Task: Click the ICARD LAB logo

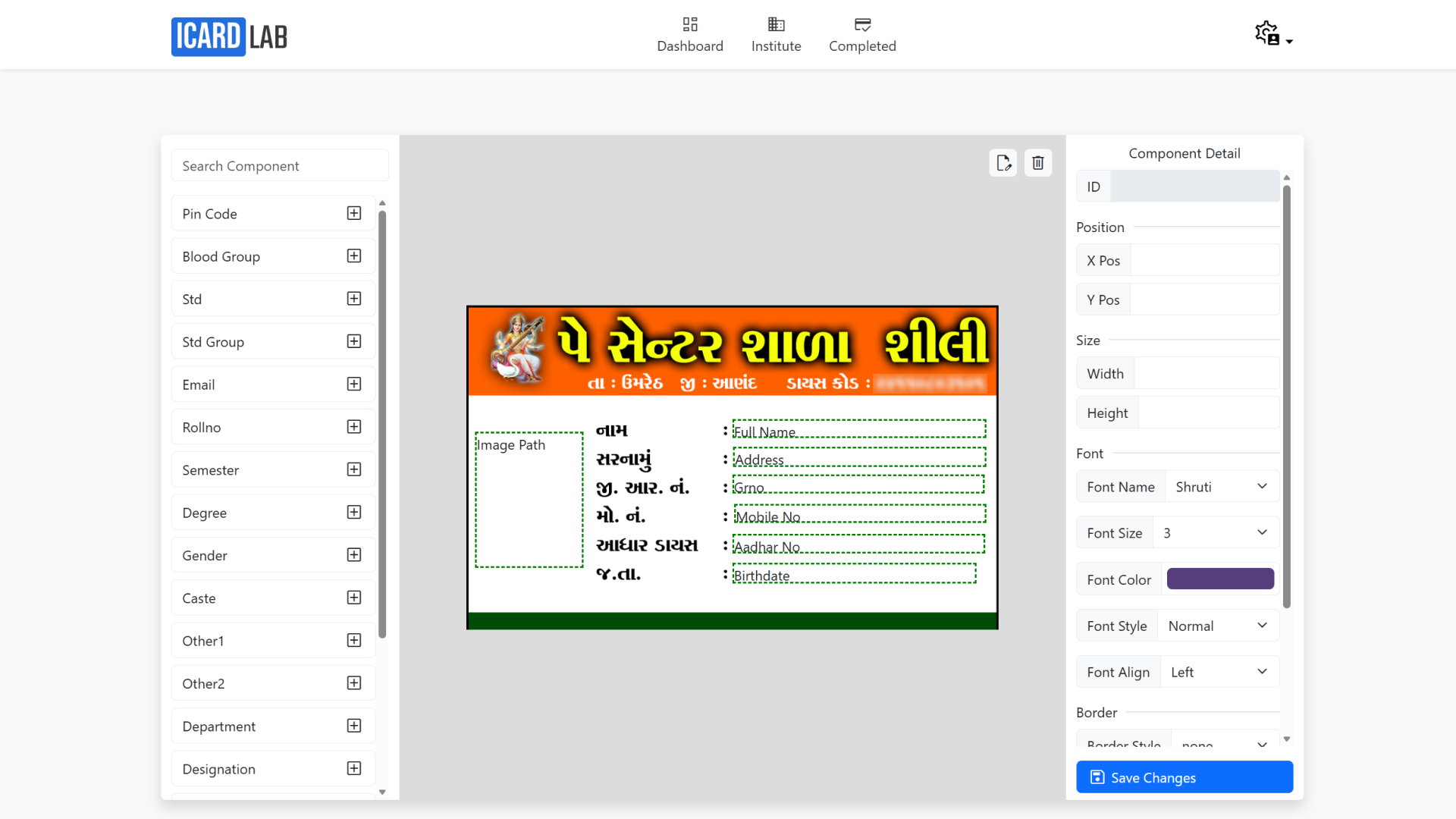Action: pos(229,36)
